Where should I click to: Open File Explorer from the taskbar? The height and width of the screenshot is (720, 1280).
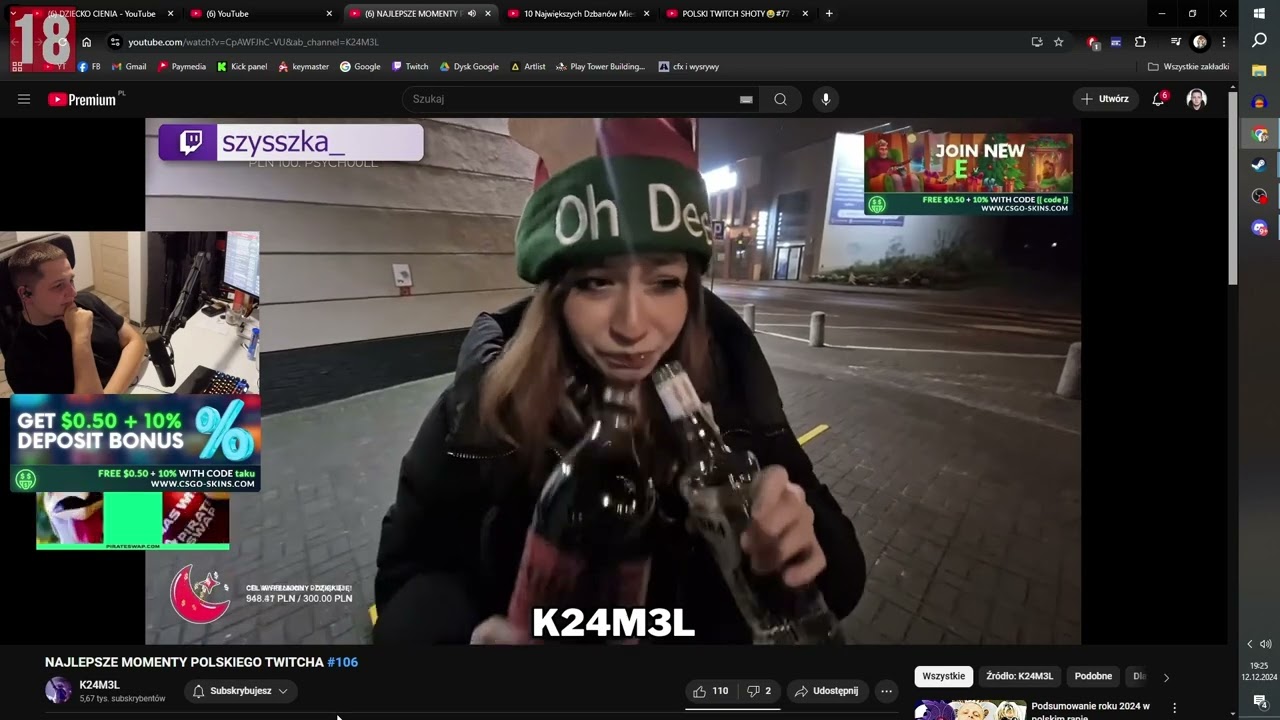[1259, 71]
